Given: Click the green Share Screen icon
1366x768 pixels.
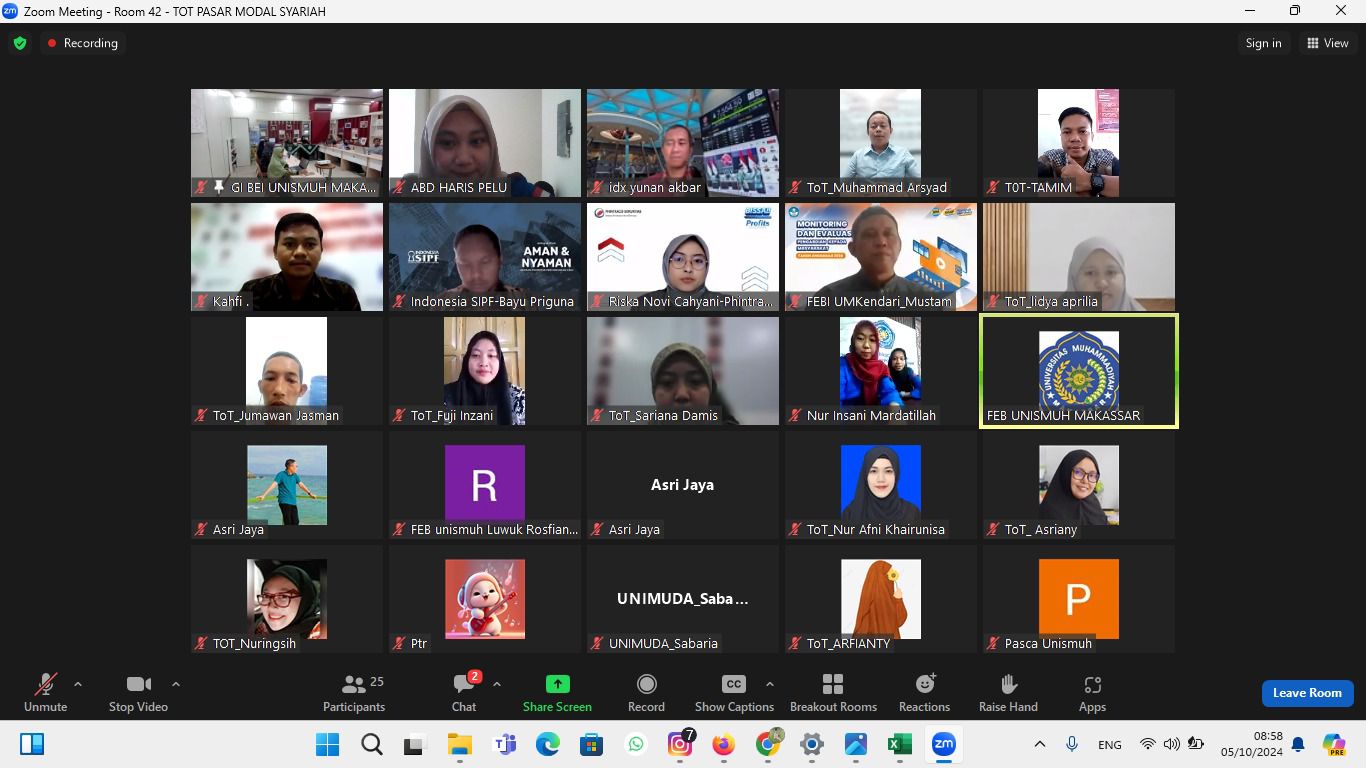Looking at the screenshot, I should (x=557, y=684).
